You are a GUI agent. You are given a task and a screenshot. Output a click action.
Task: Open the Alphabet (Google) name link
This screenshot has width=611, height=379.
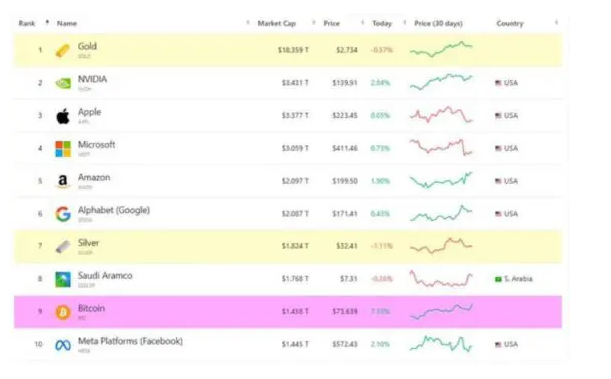click(114, 210)
